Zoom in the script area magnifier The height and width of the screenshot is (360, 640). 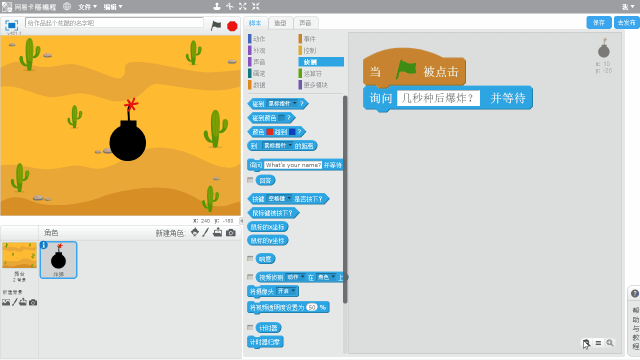point(610,343)
